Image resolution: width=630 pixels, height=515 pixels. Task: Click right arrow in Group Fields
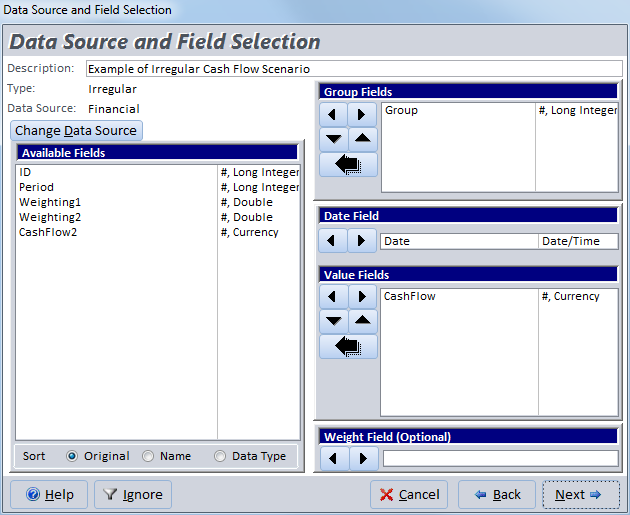(362, 114)
